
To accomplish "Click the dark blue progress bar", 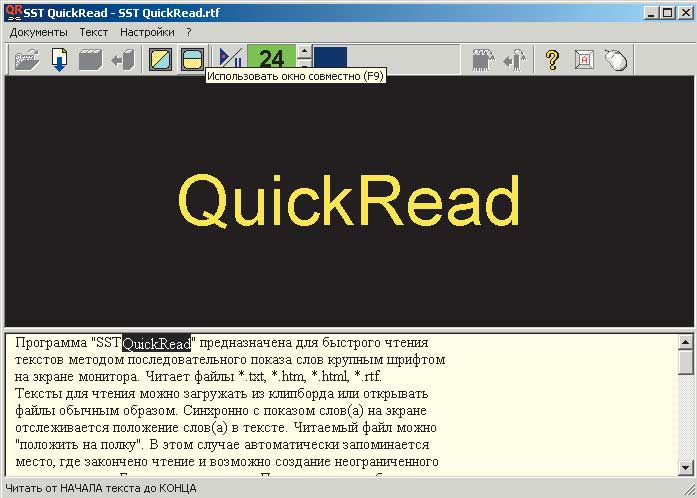I will [x=330, y=59].
